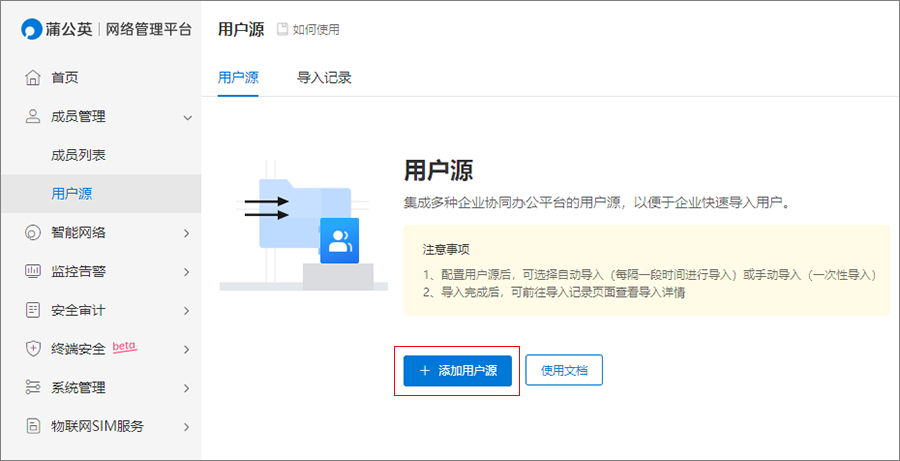Click notice line 2 about 导入完成后
This screenshot has width=900, height=461.
(554, 293)
